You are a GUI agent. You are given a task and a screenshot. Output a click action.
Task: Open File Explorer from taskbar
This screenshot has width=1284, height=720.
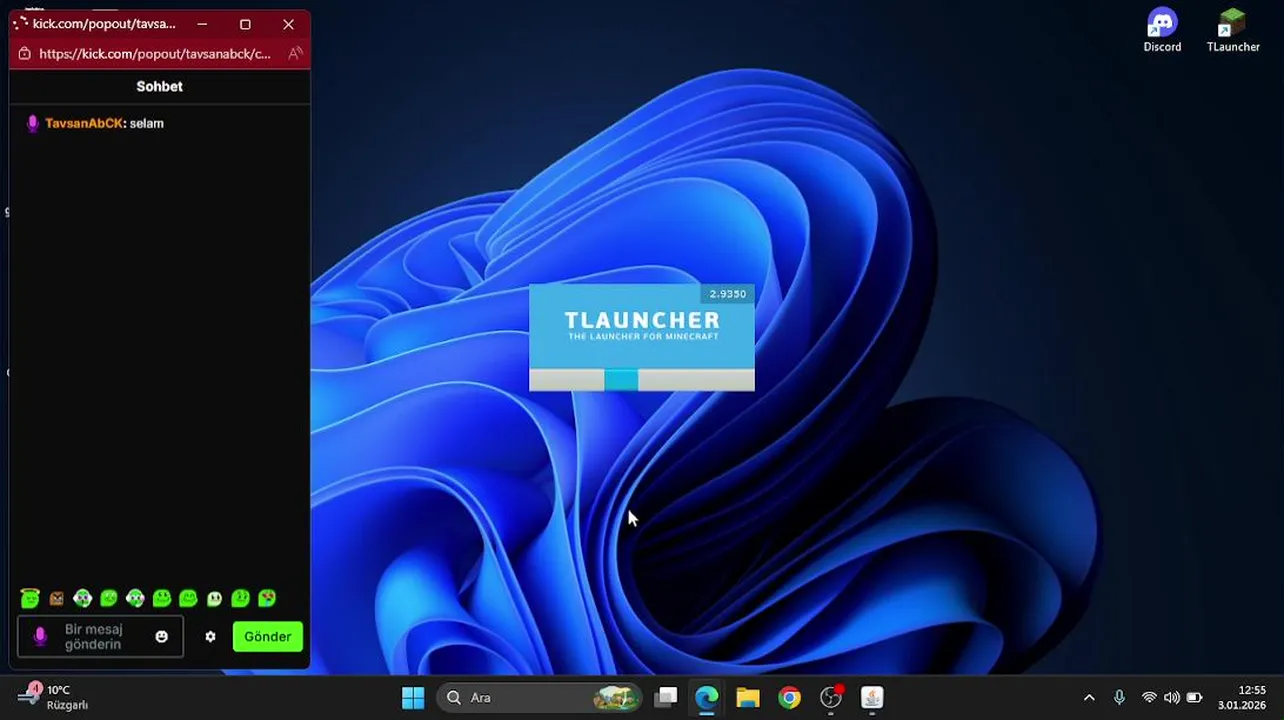click(748, 698)
